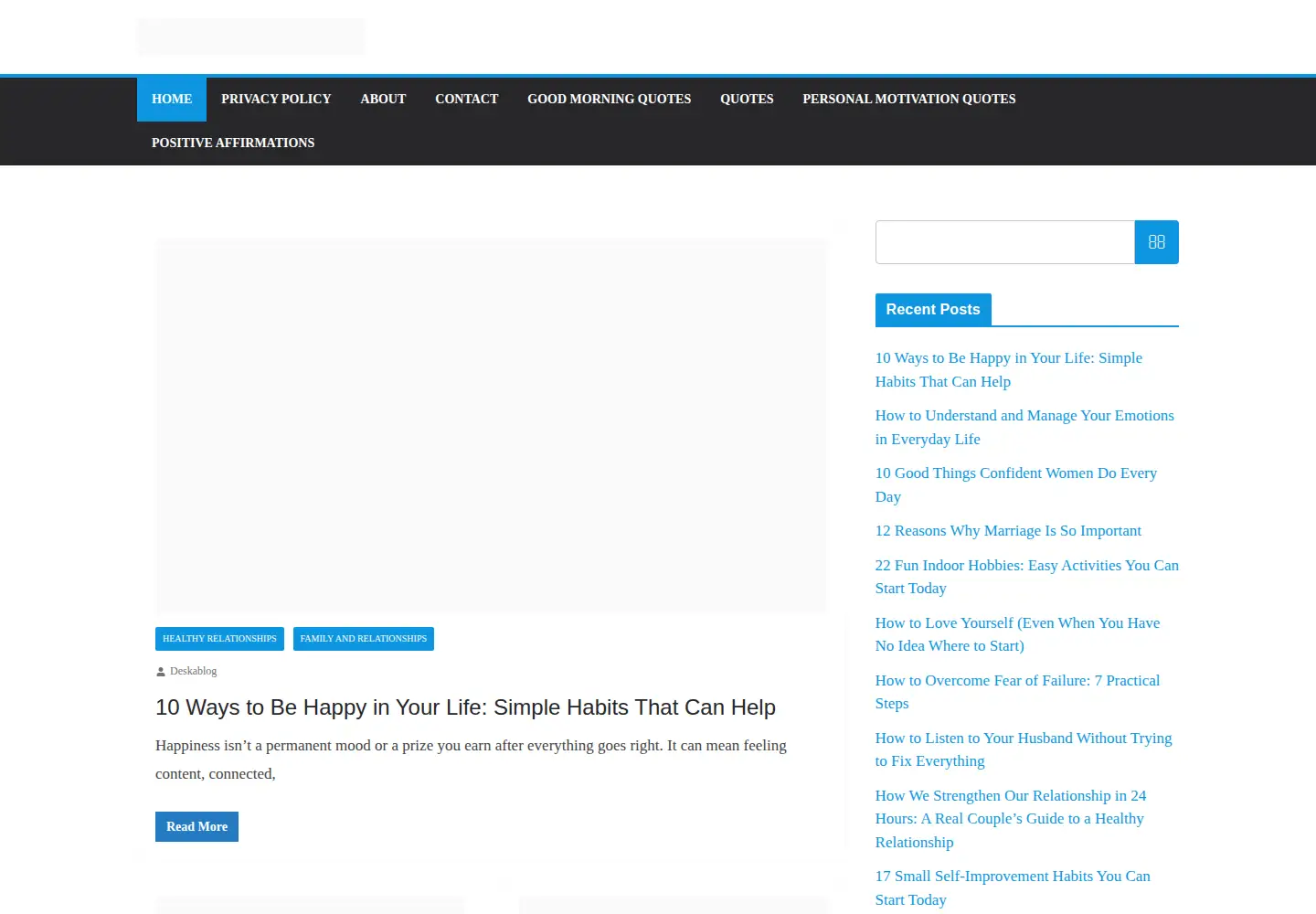Open '22 Fun Indoor Hobbies' post link
The height and width of the screenshot is (914, 1316).
coord(1027,577)
